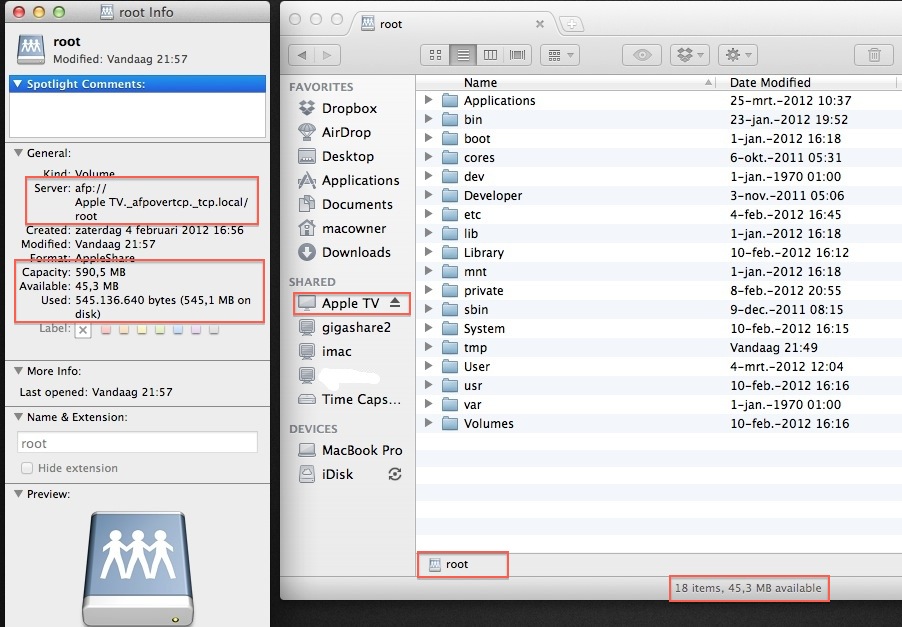Screen dimensions: 902x627
Task: Expand the Volumes folder
Action: tap(428, 423)
